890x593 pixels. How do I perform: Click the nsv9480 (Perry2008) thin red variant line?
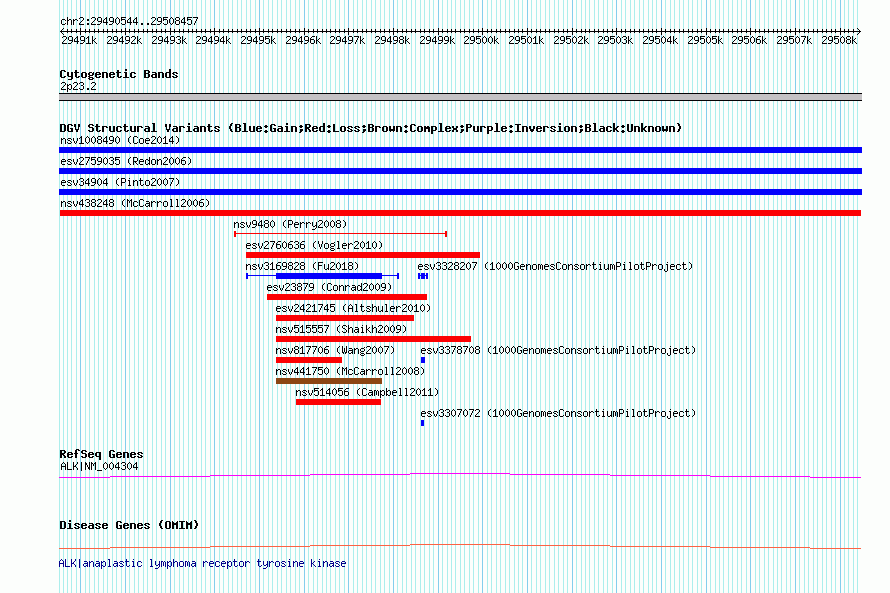(x=341, y=234)
